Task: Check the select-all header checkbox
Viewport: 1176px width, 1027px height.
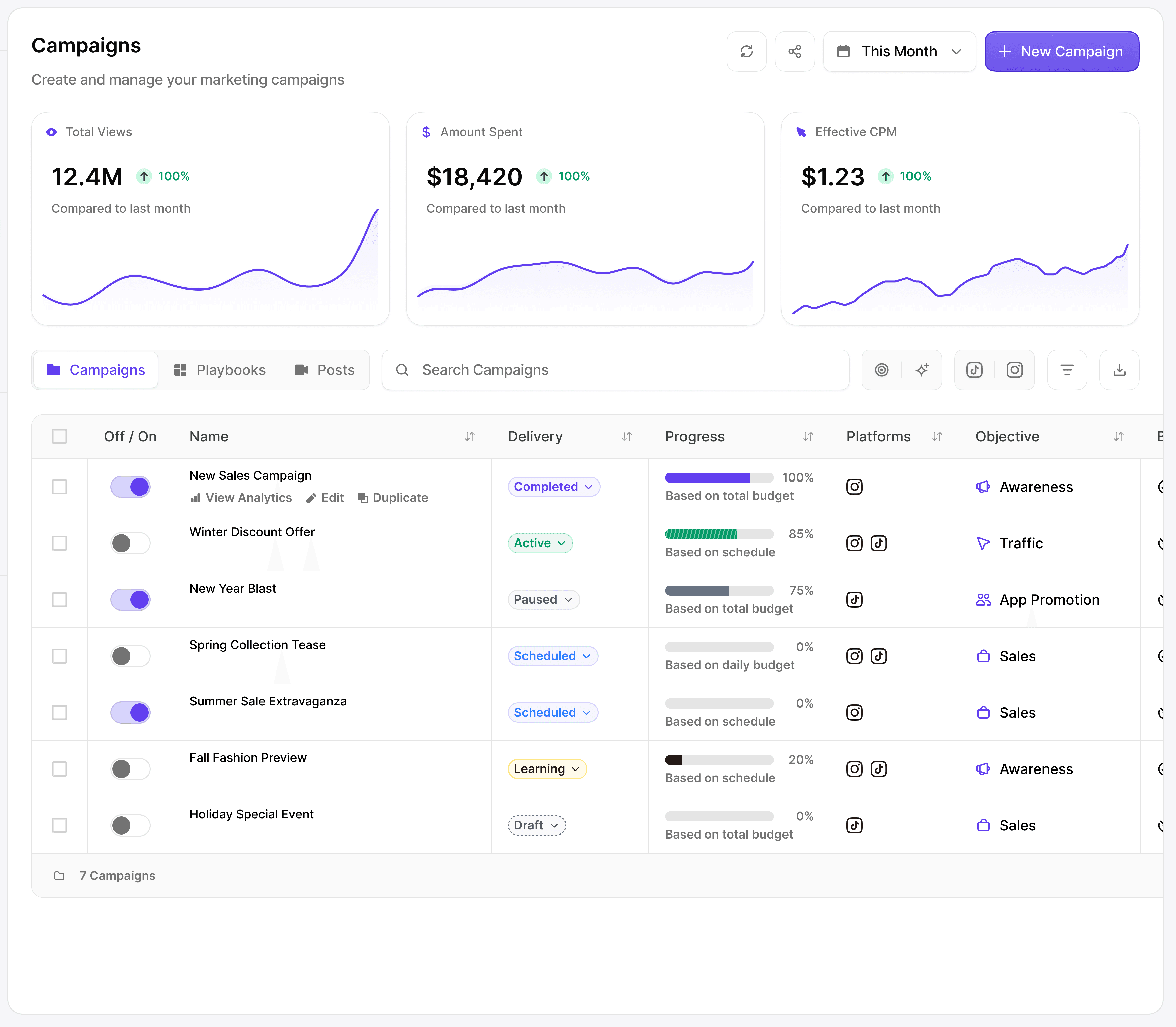Action: click(60, 437)
